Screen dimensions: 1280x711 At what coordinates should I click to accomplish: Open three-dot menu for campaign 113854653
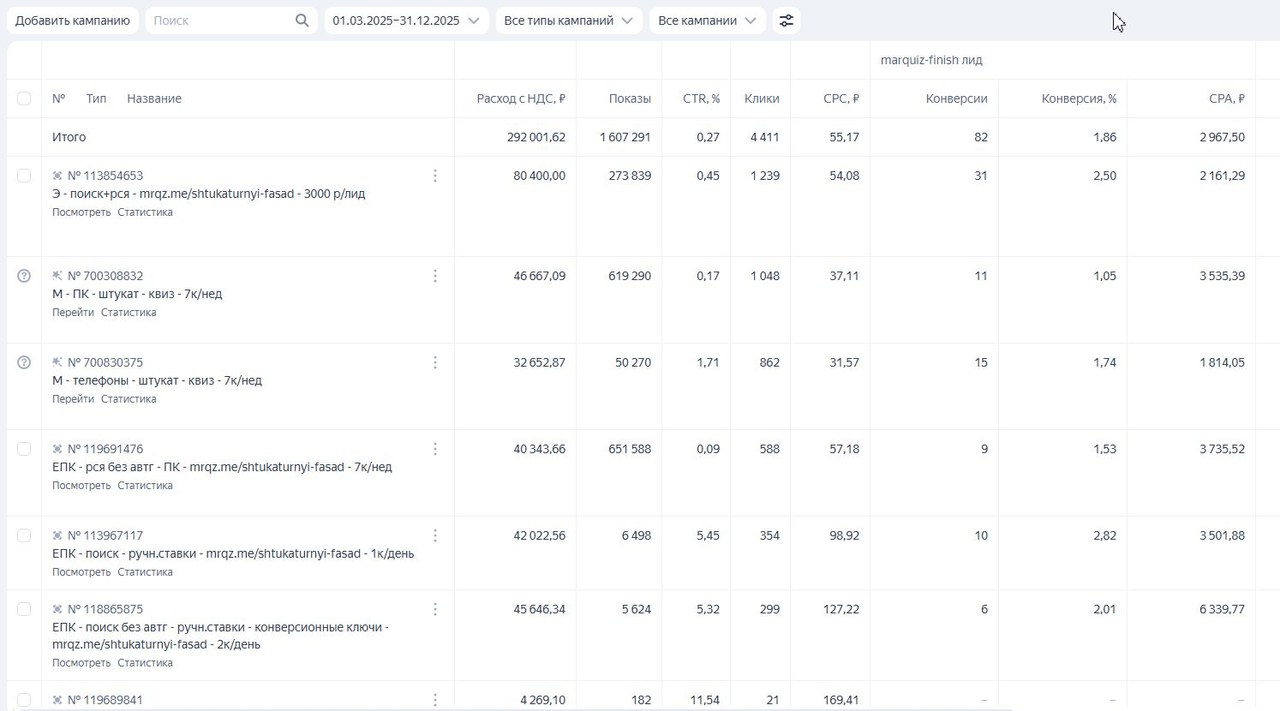click(435, 176)
